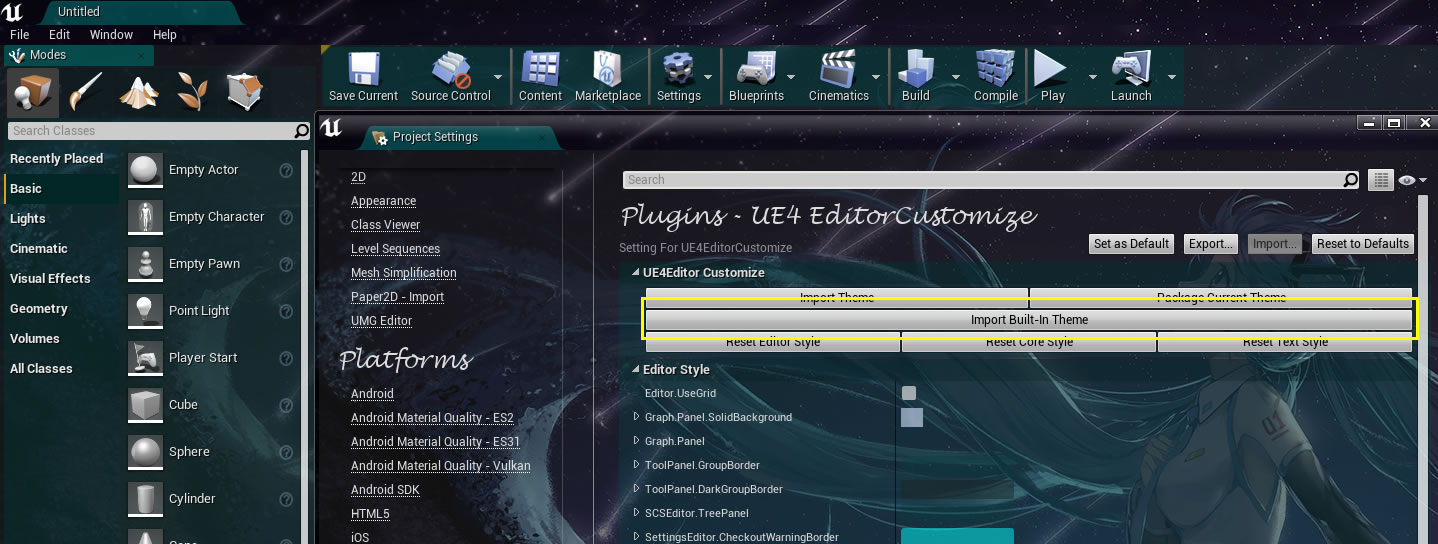
Task: Open Source Control toolbar icon
Action: (x=450, y=69)
